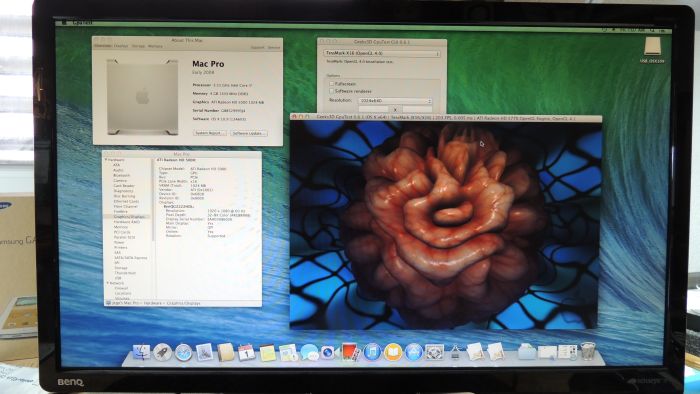Select Memory in System Information sidebar
This screenshot has width=700, height=394.
coord(121,227)
